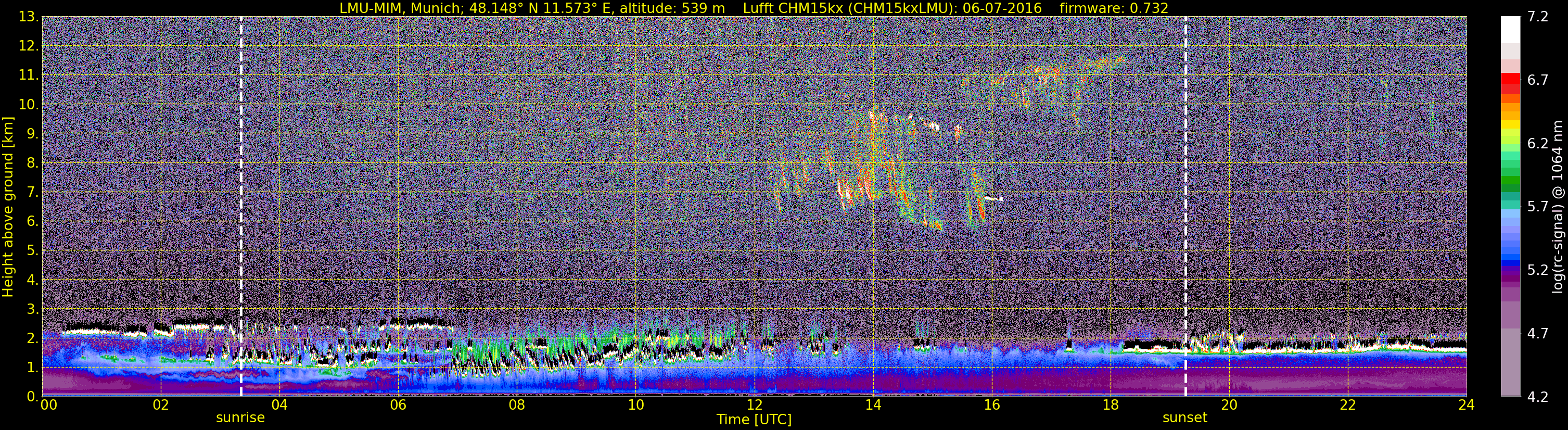Click the colorbar value '7.2'
The height and width of the screenshot is (430, 1568).
pos(1538,17)
